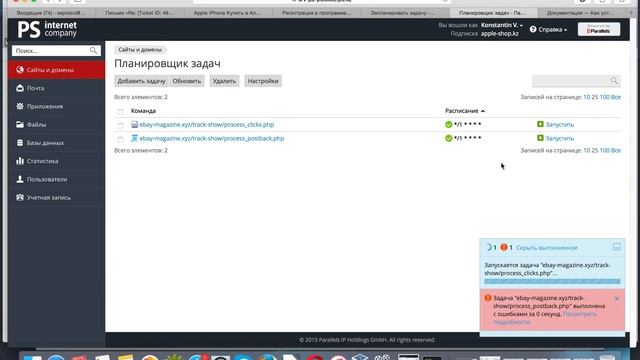Screen dimensions: 640x360
Task: Show 100 records per page in the top pager
Action: tap(604, 97)
